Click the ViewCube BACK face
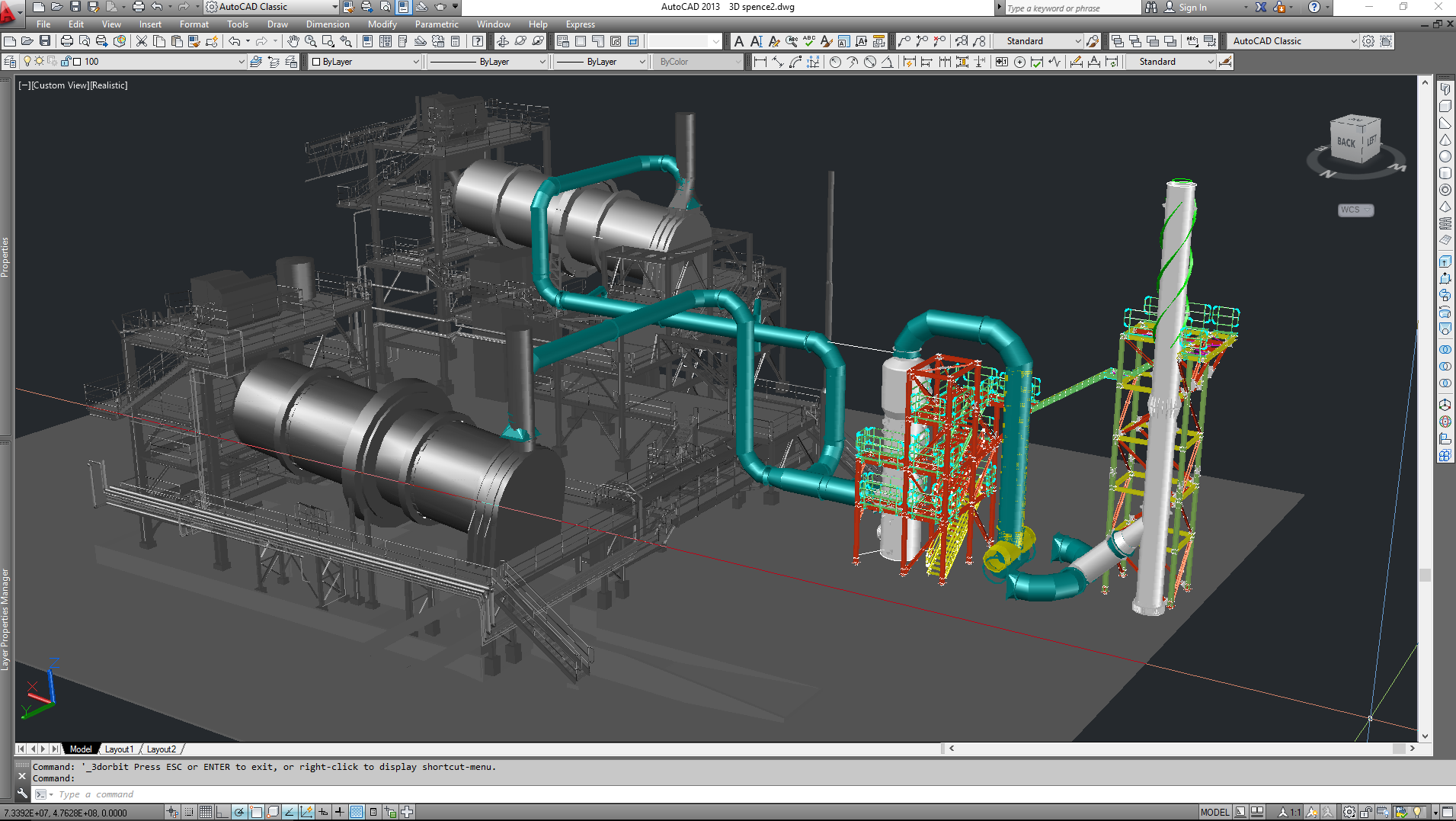The width and height of the screenshot is (1456, 821). tap(1346, 143)
